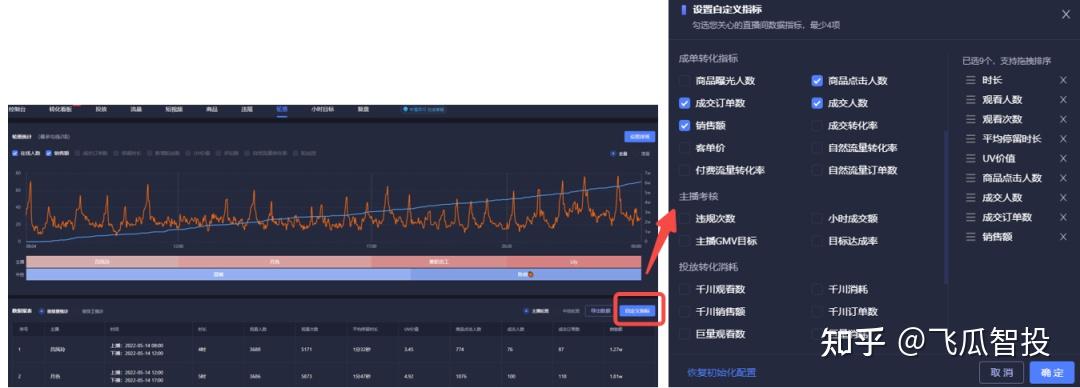The width and height of the screenshot is (1080, 388).
Task: Click the drag handle beside UV价值
Action: click(x=970, y=159)
